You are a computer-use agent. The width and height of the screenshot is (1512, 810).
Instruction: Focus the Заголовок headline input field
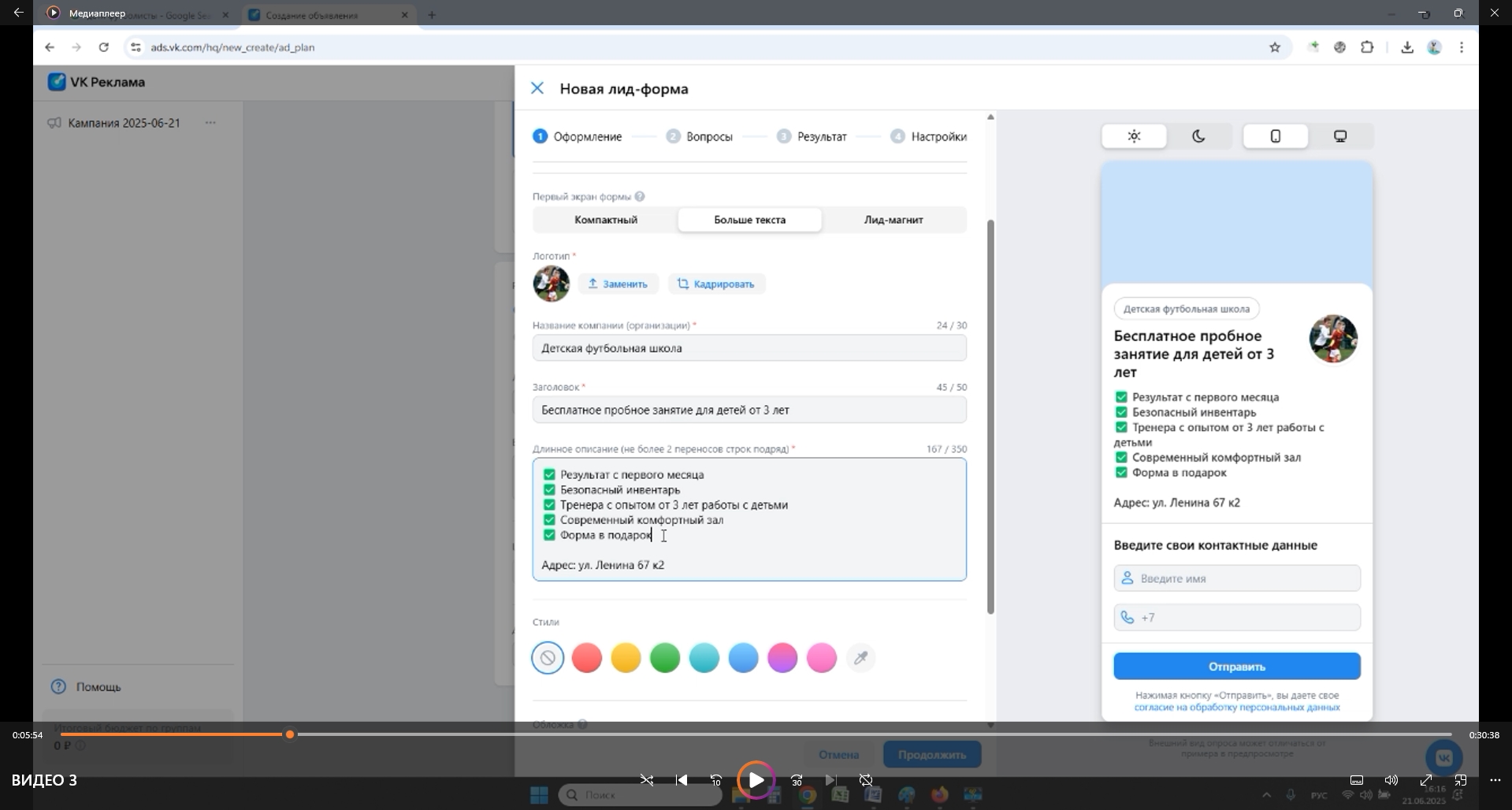pos(749,410)
